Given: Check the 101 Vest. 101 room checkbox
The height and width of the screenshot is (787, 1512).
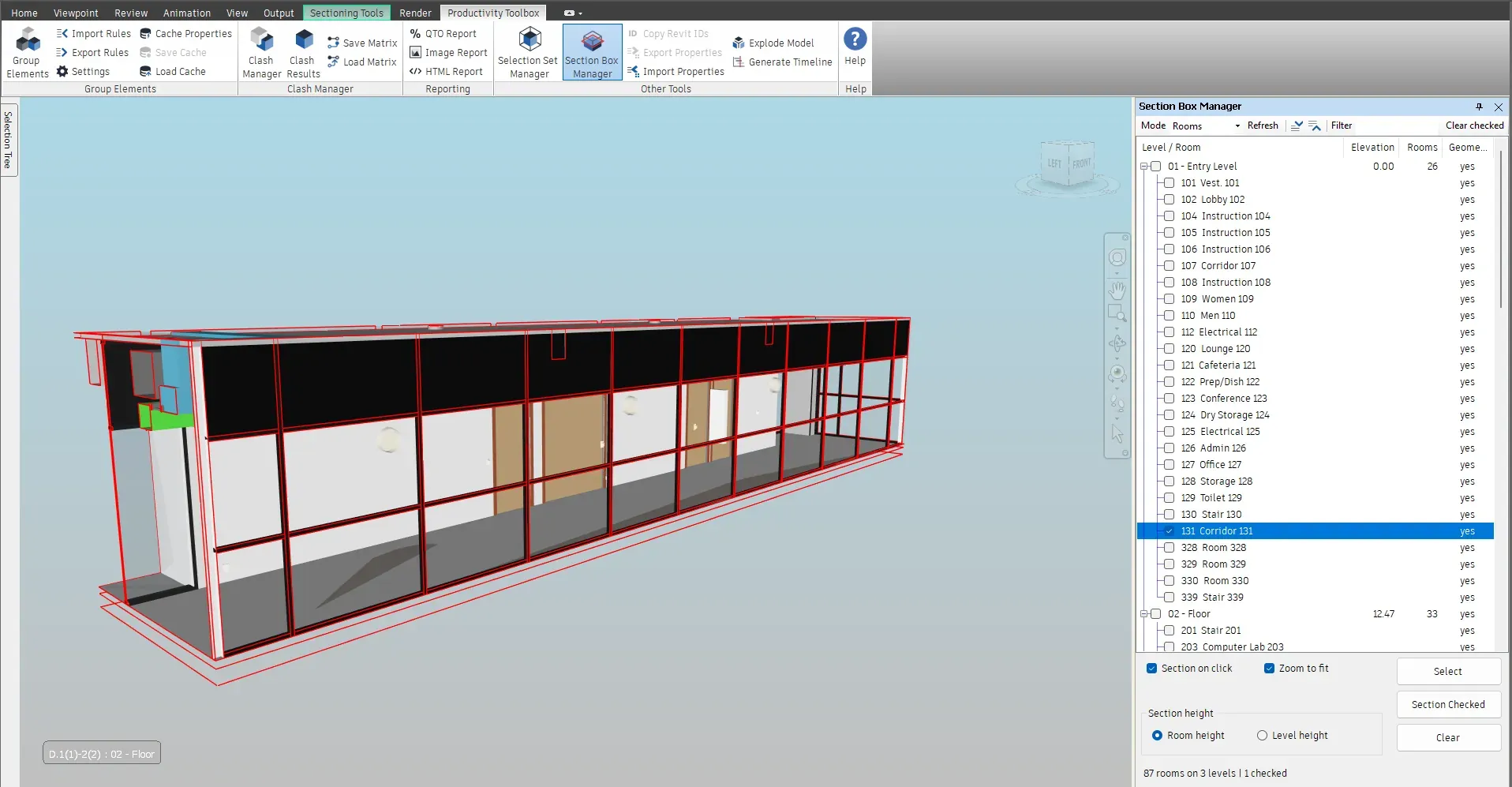Looking at the screenshot, I should [x=1170, y=182].
